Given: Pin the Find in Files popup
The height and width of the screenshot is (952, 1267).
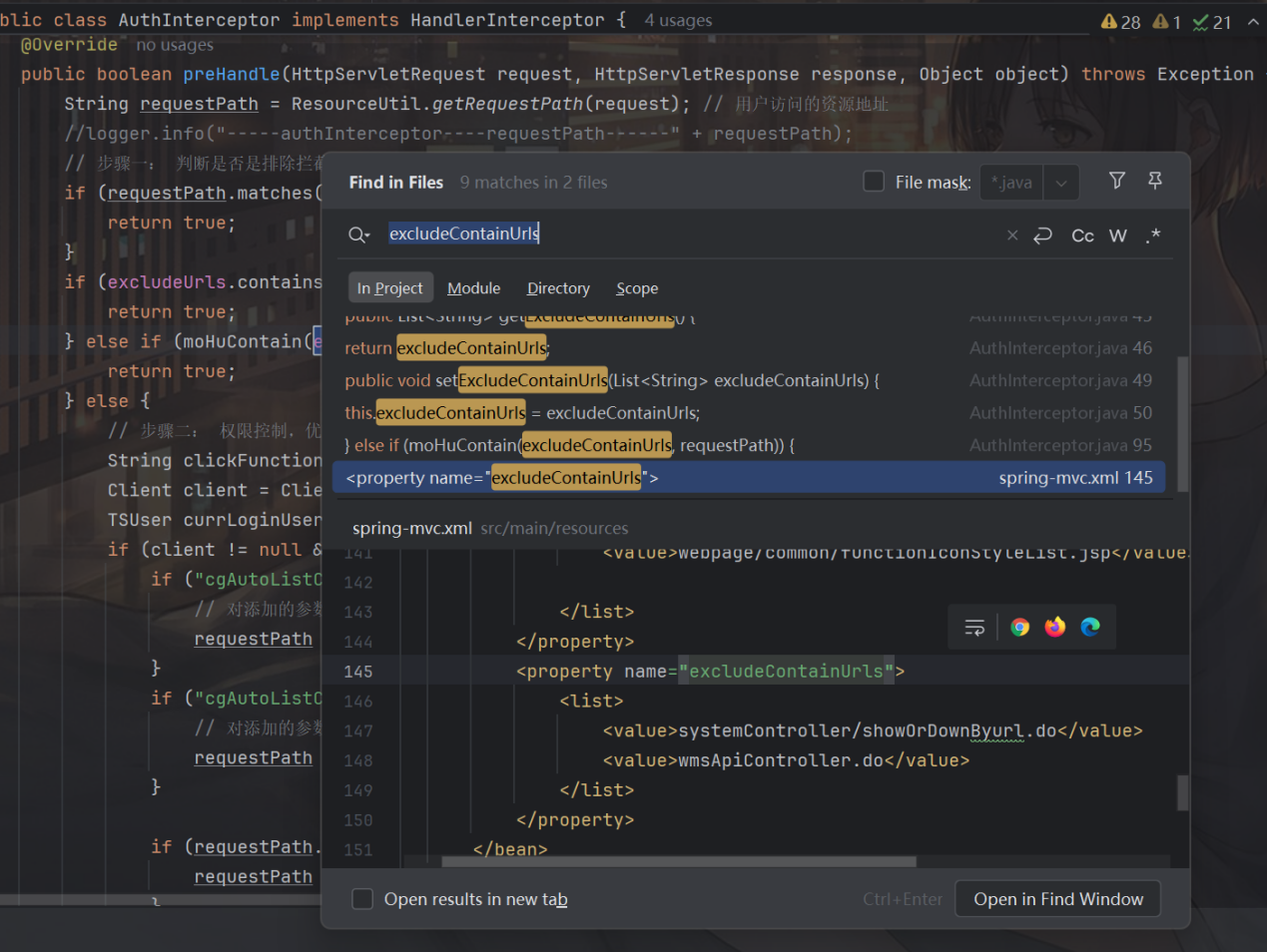Looking at the screenshot, I should pos(1155,181).
